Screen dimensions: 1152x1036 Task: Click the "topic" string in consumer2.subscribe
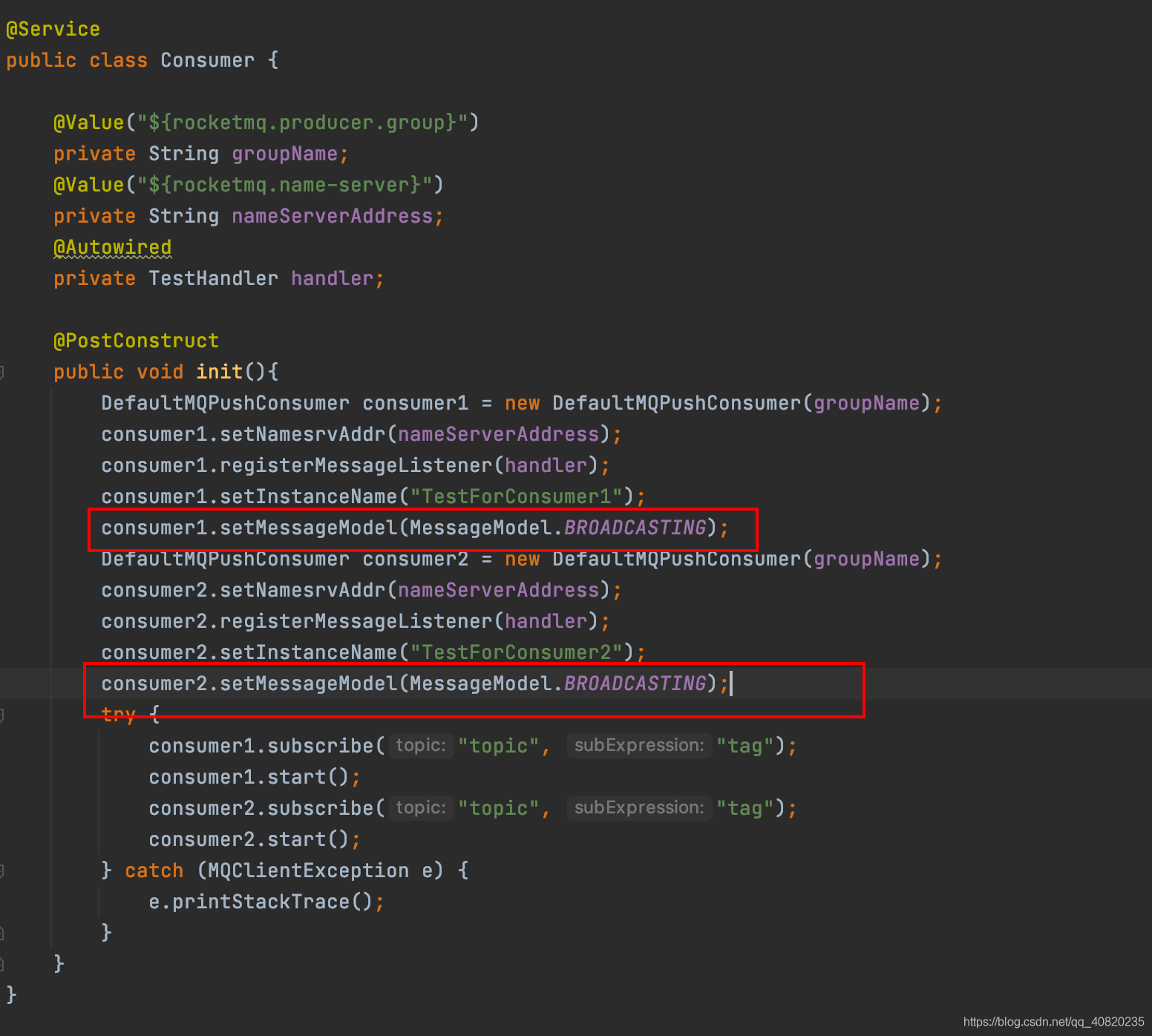coord(498,809)
